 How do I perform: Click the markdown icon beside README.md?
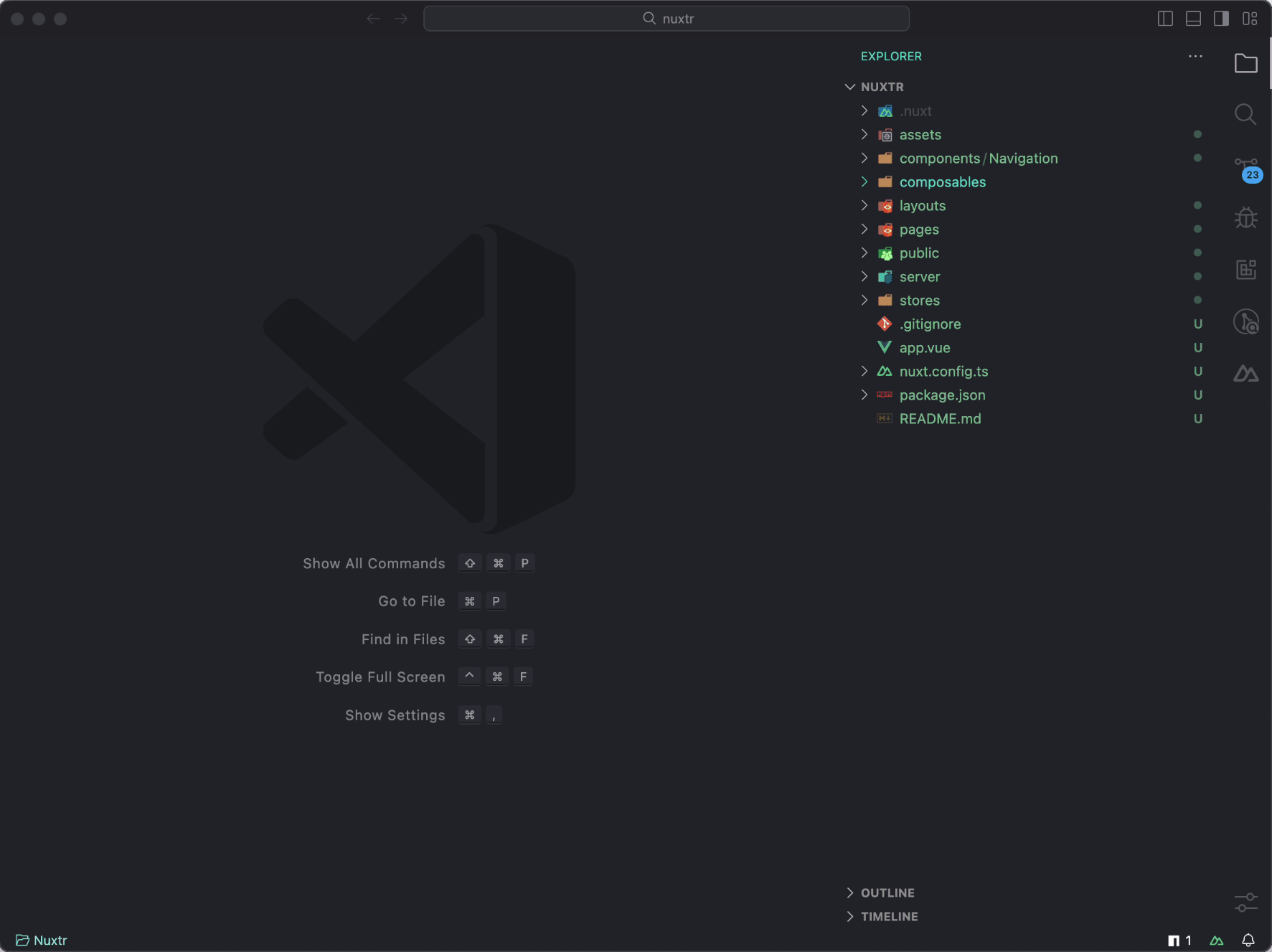click(885, 418)
